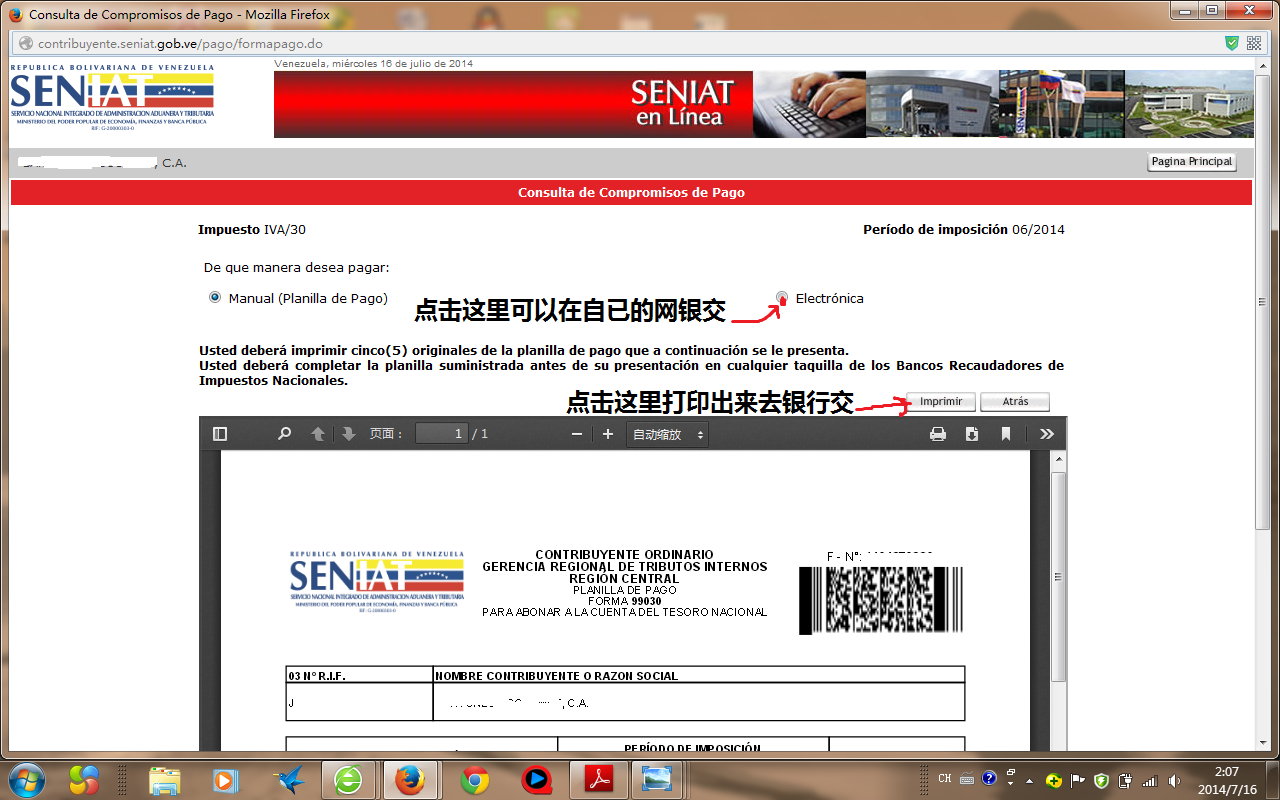This screenshot has height=800, width=1280.
Task: Open Windows Explorer from taskbar
Action: point(165,780)
